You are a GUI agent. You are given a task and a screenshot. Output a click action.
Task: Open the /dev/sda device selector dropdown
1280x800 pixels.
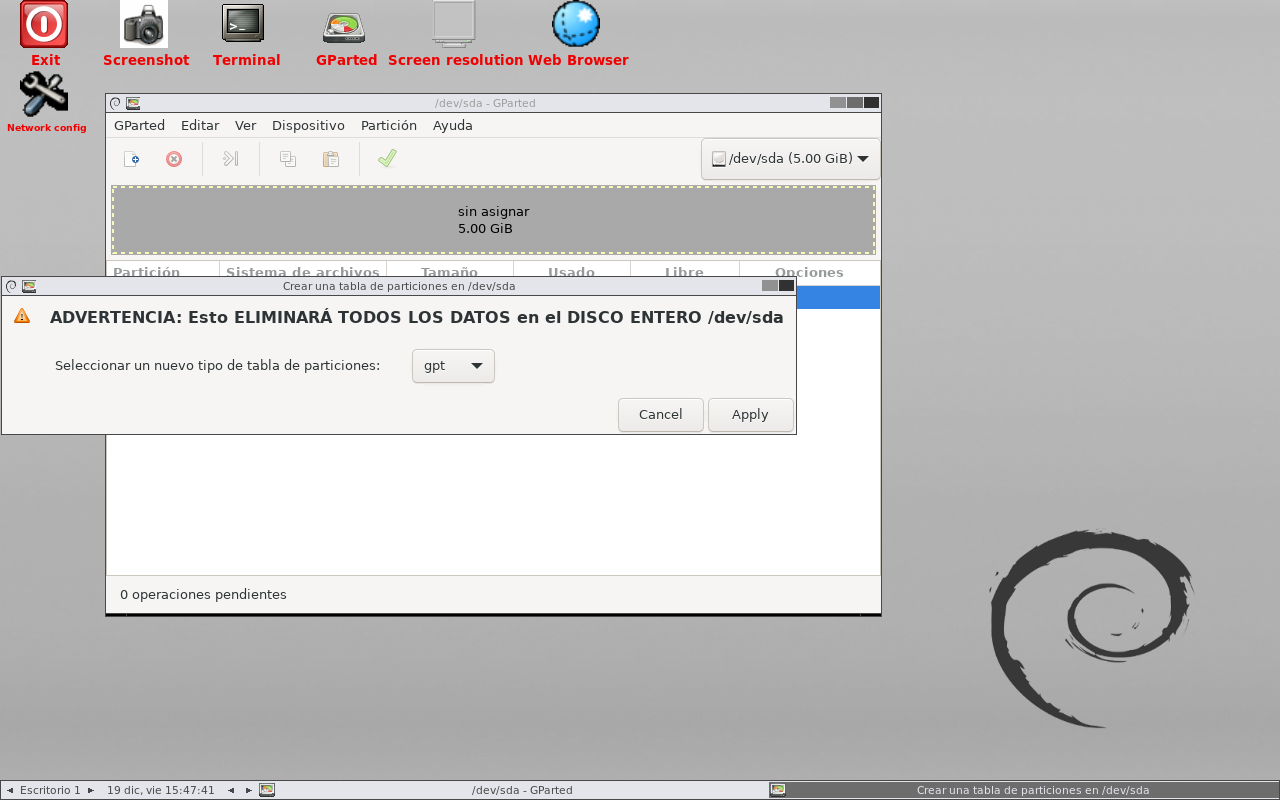click(790, 159)
